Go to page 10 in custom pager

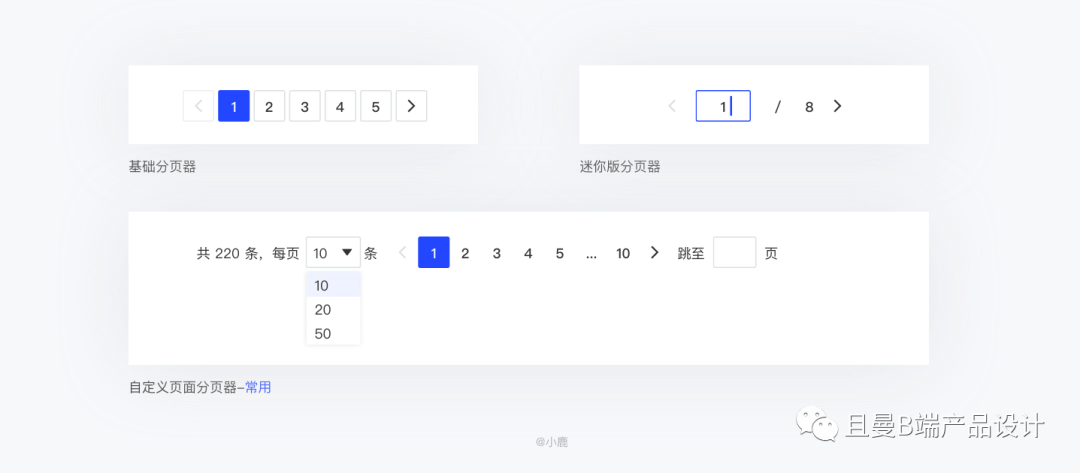(623, 253)
